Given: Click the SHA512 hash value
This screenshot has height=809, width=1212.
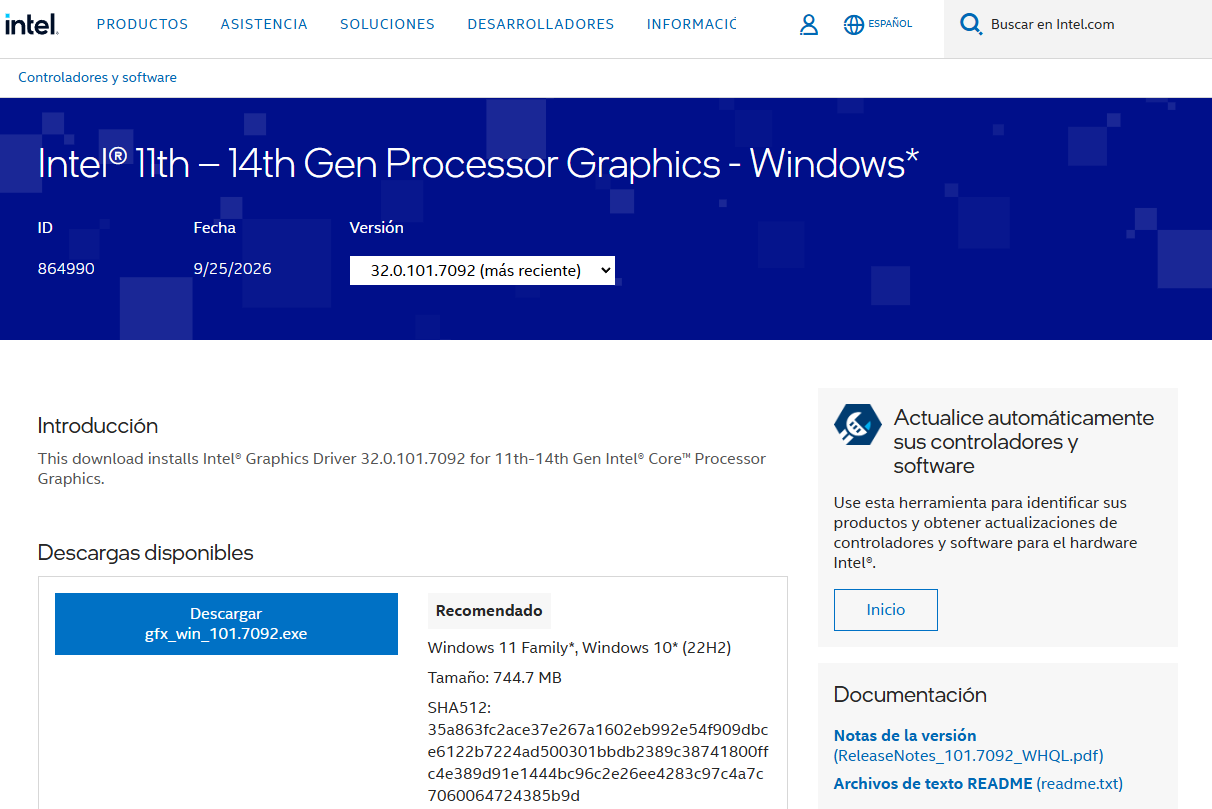Looking at the screenshot, I should pos(598,762).
